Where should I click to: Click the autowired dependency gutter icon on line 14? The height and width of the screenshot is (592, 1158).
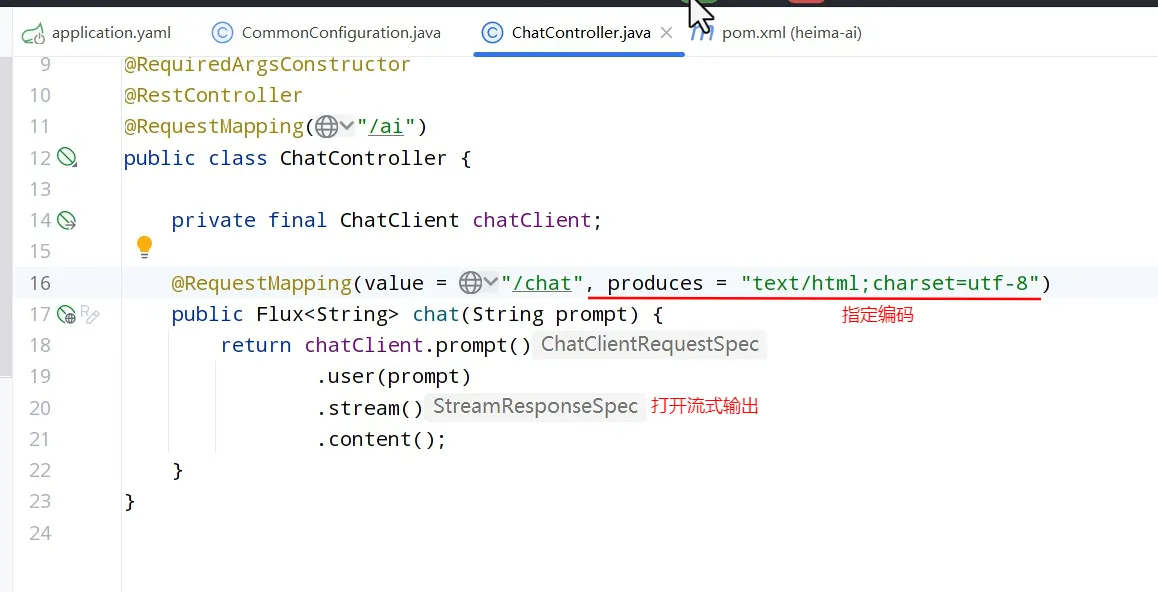pos(67,220)
